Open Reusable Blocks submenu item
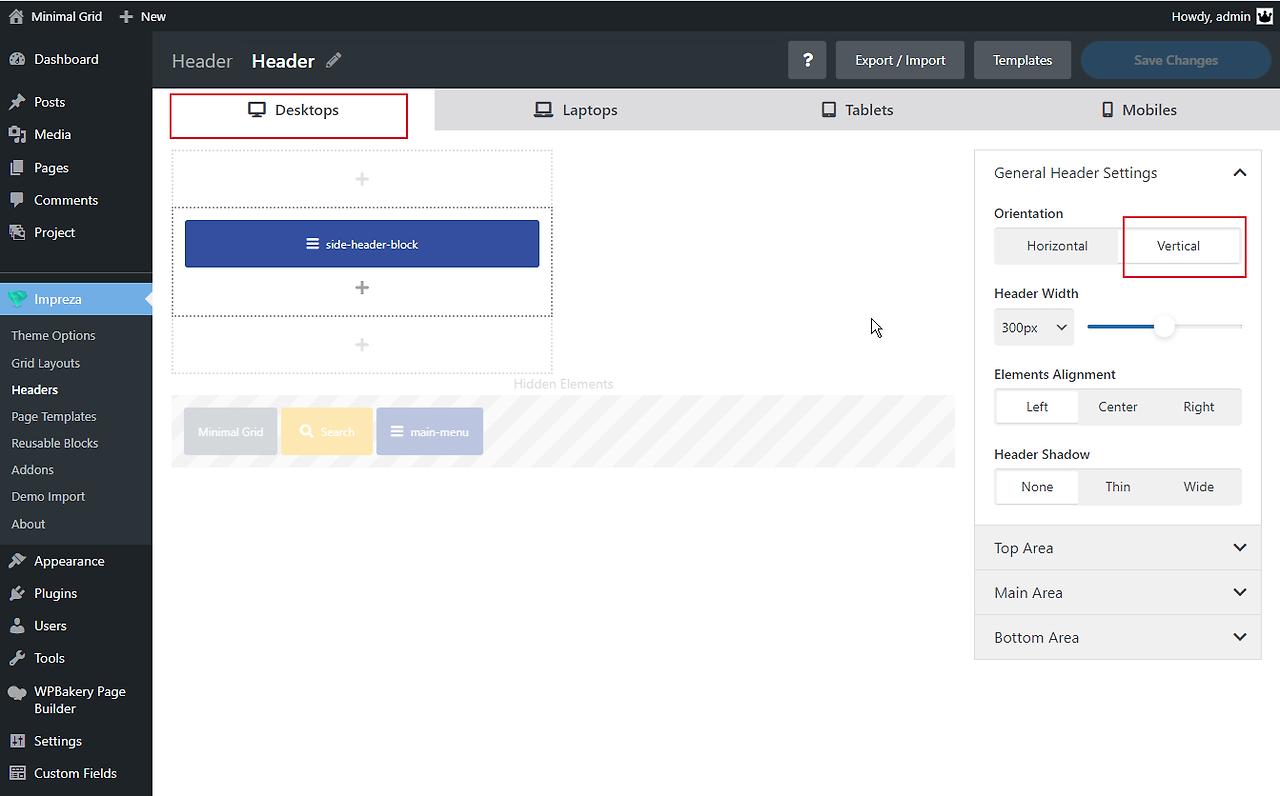 click(55, 443)
